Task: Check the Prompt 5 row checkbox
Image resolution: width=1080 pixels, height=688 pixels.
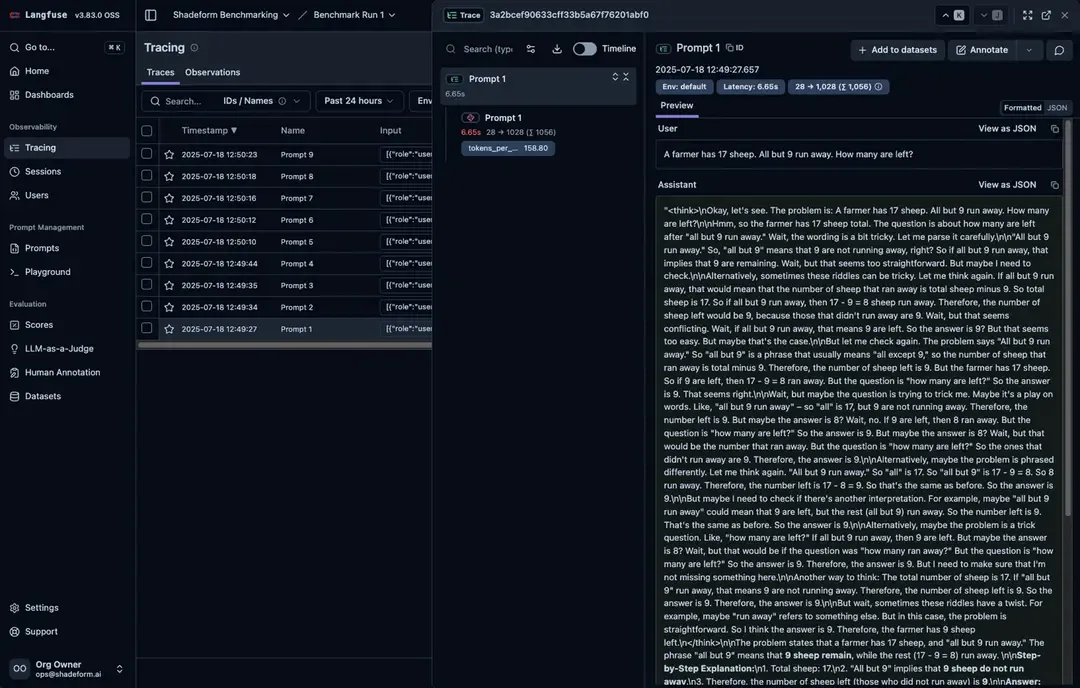Action: click(x=147, y=242)
